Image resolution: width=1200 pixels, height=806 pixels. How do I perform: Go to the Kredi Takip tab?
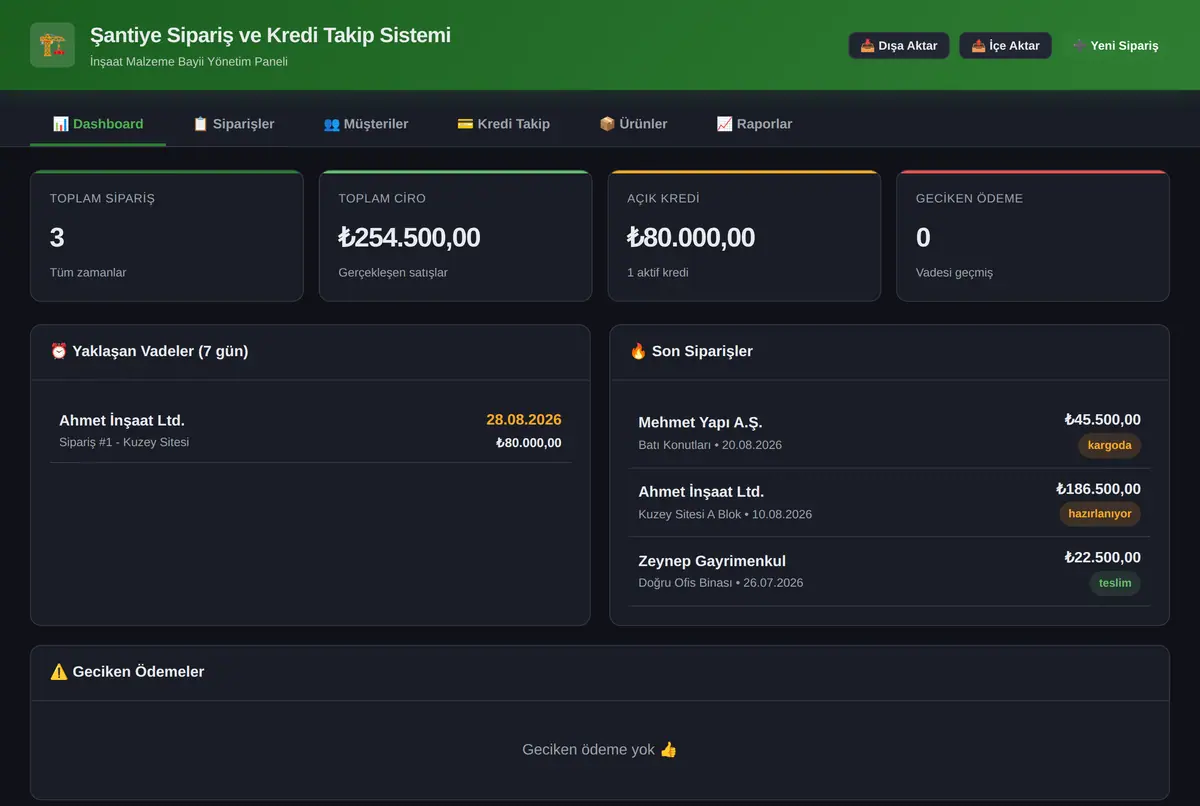coord(503,124)
